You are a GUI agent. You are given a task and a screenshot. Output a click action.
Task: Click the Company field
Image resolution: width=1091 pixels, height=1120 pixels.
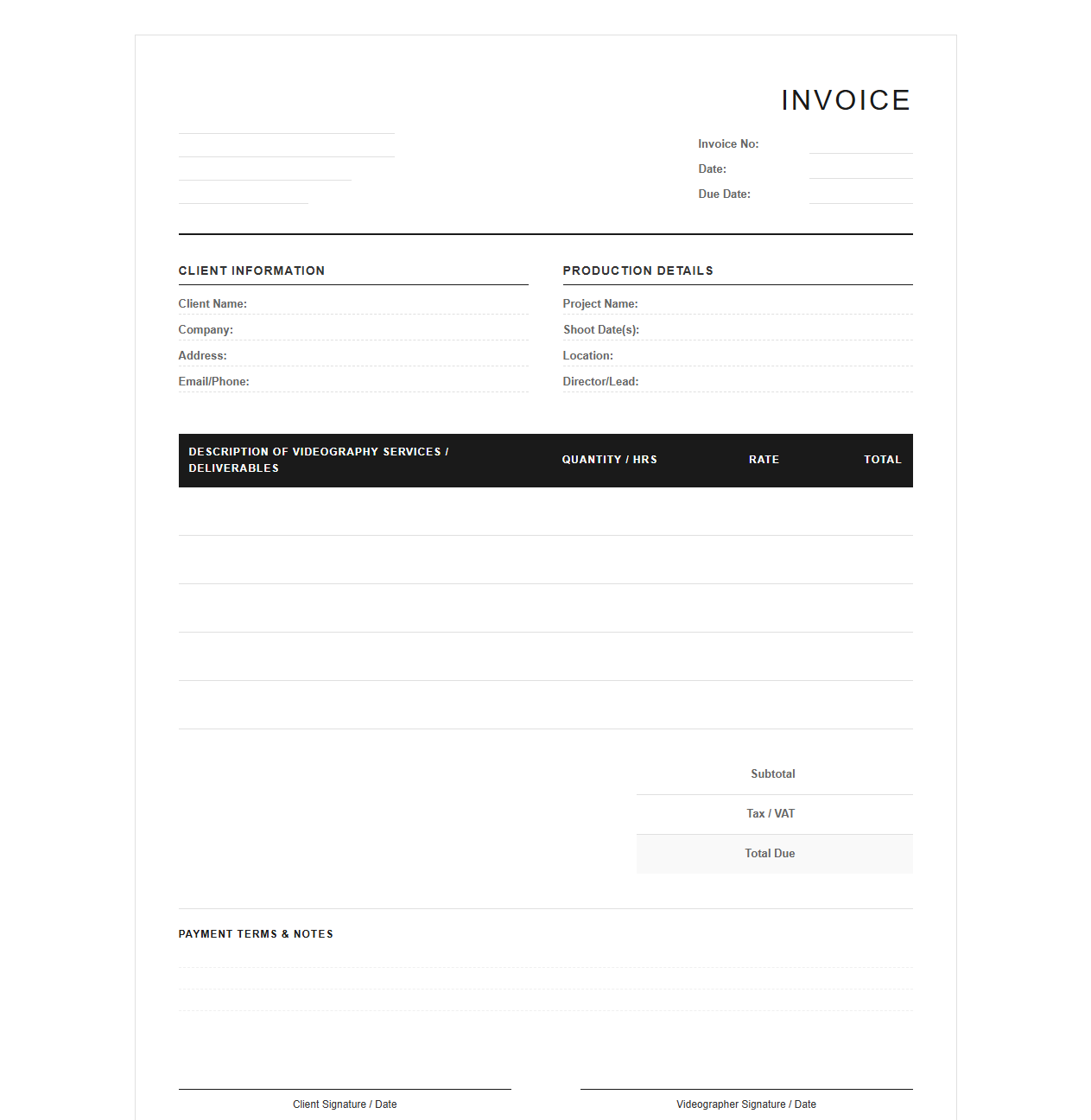click(353, 329)
